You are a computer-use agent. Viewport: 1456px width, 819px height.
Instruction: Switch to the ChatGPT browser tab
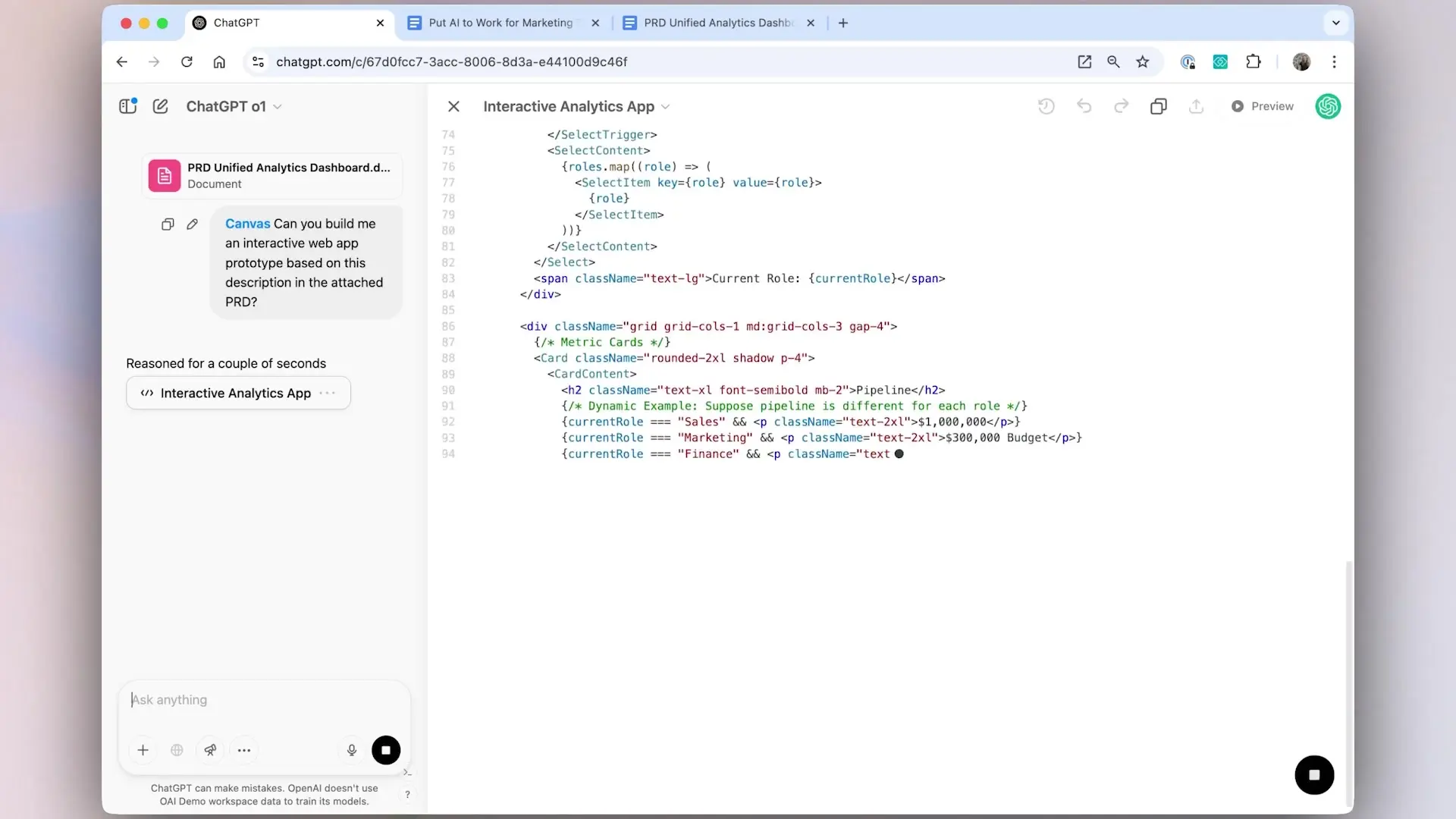tap(288, 23)
